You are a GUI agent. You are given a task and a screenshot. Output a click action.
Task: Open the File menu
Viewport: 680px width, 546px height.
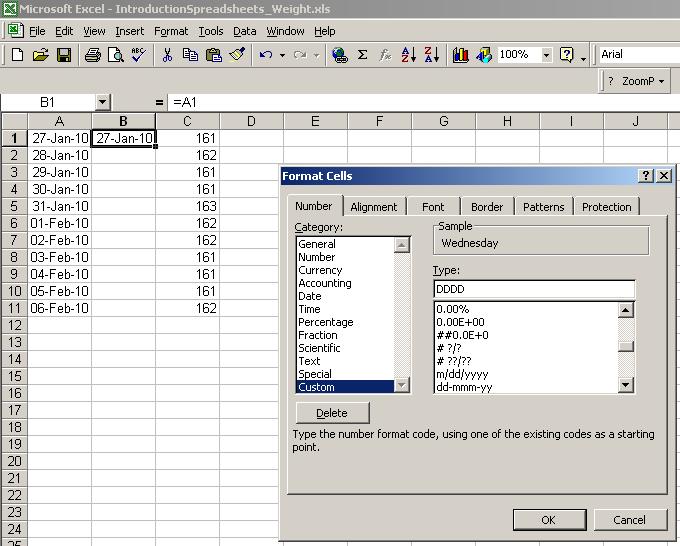[37, 31]
